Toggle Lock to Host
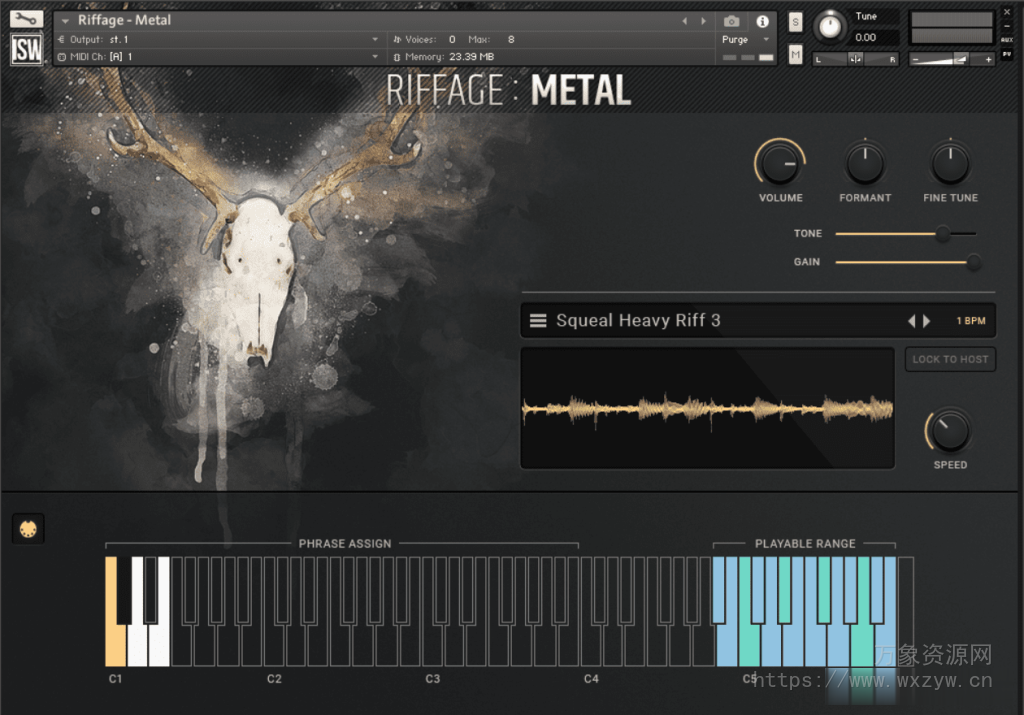The width and height of the screenshot is (1024, 715). [949, 359]
